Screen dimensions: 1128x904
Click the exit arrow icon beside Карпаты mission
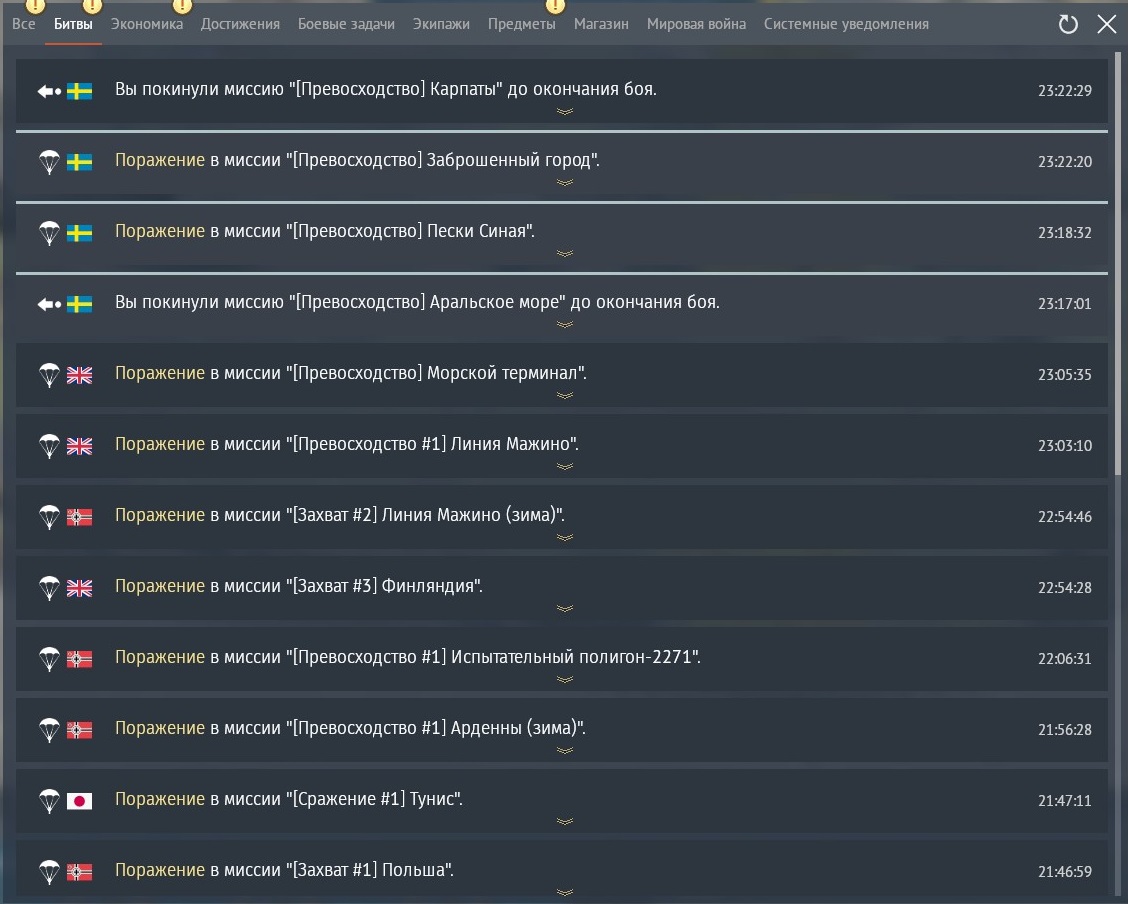(49, 91)
